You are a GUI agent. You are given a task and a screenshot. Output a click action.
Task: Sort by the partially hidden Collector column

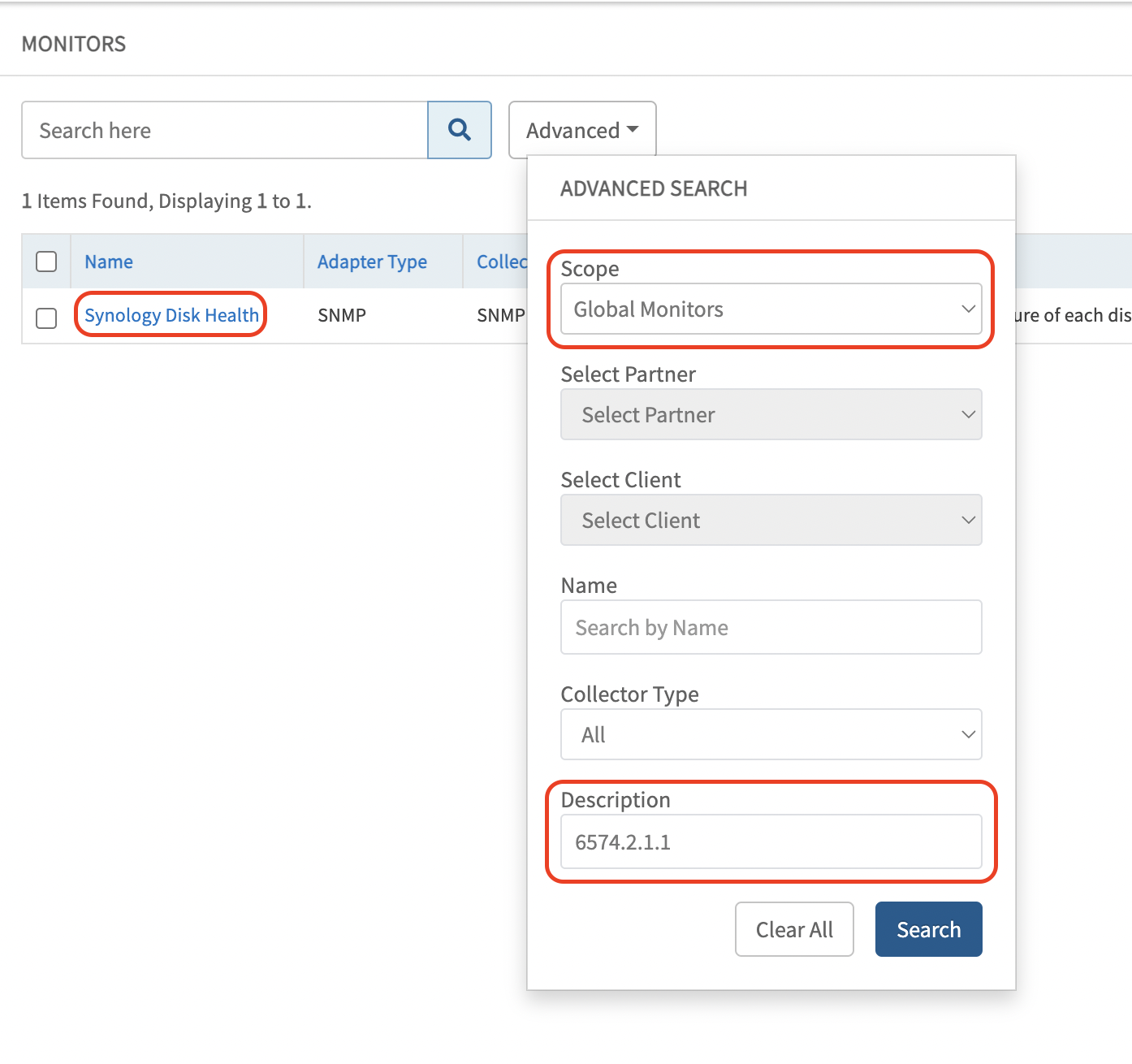[x=501, y=262]
